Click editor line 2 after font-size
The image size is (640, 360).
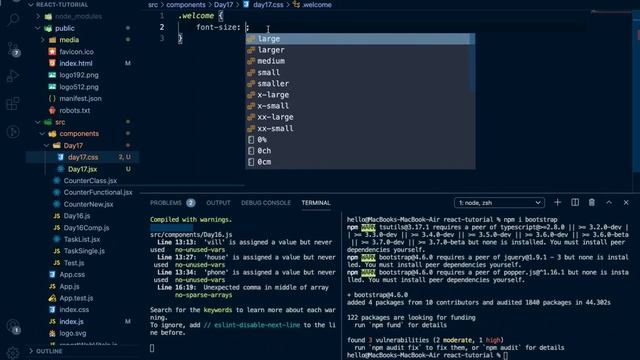247,27
